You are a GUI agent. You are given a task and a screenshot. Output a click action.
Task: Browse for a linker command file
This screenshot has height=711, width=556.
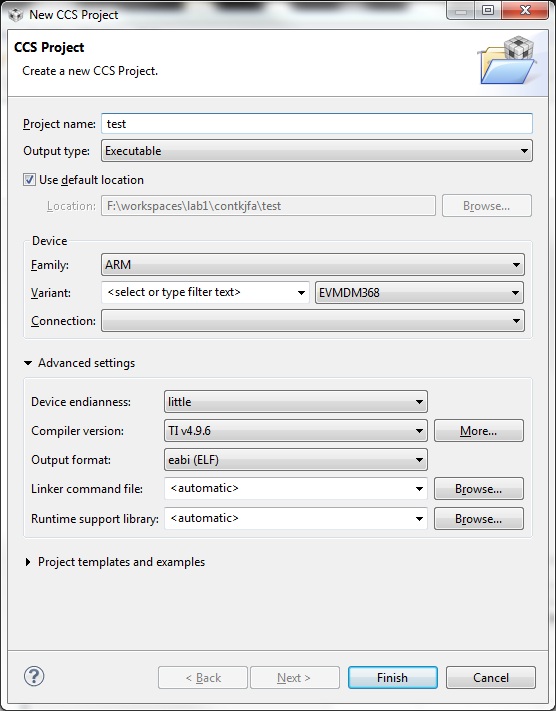478,489
